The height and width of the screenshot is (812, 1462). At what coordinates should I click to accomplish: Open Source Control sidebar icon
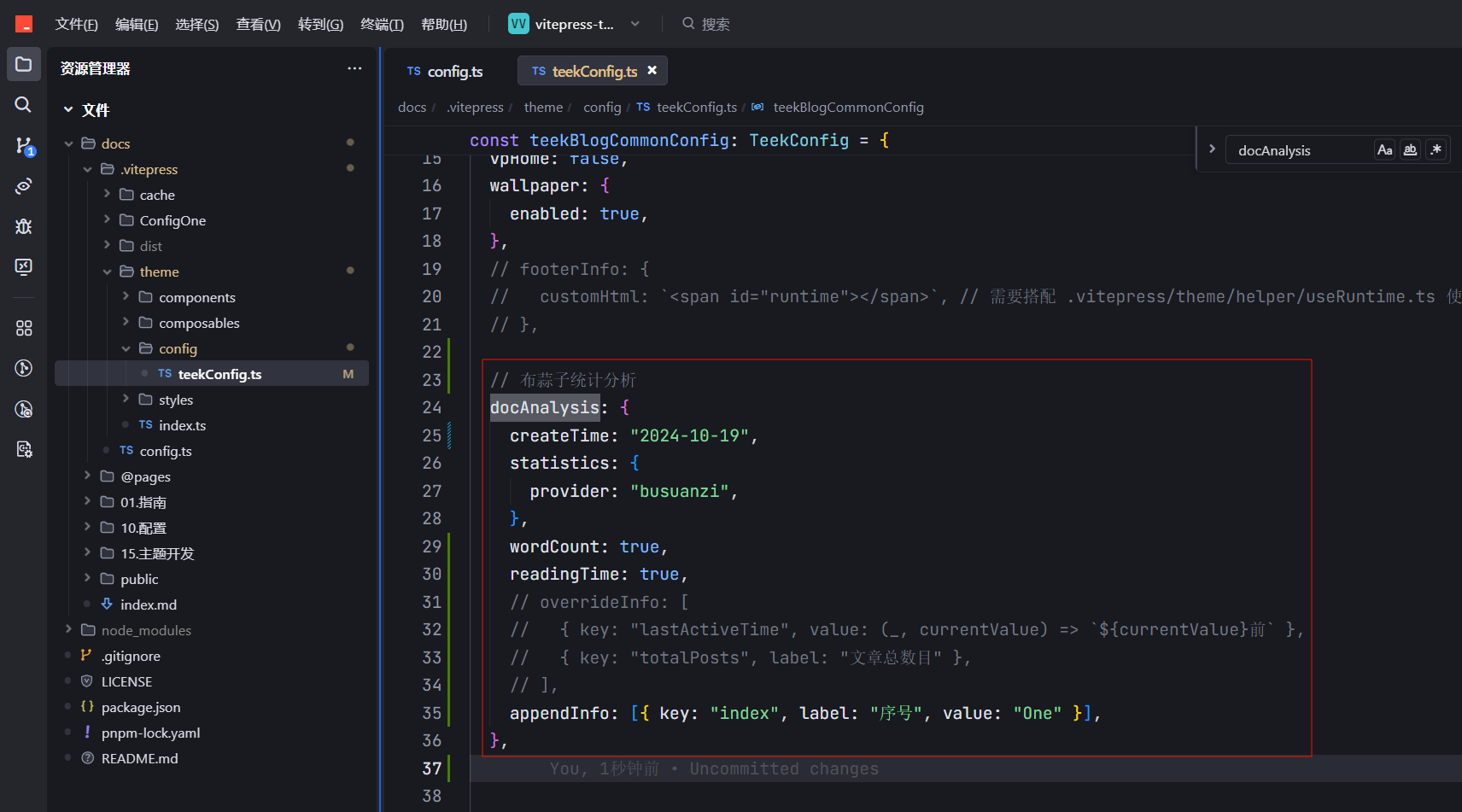click(24, 145)
